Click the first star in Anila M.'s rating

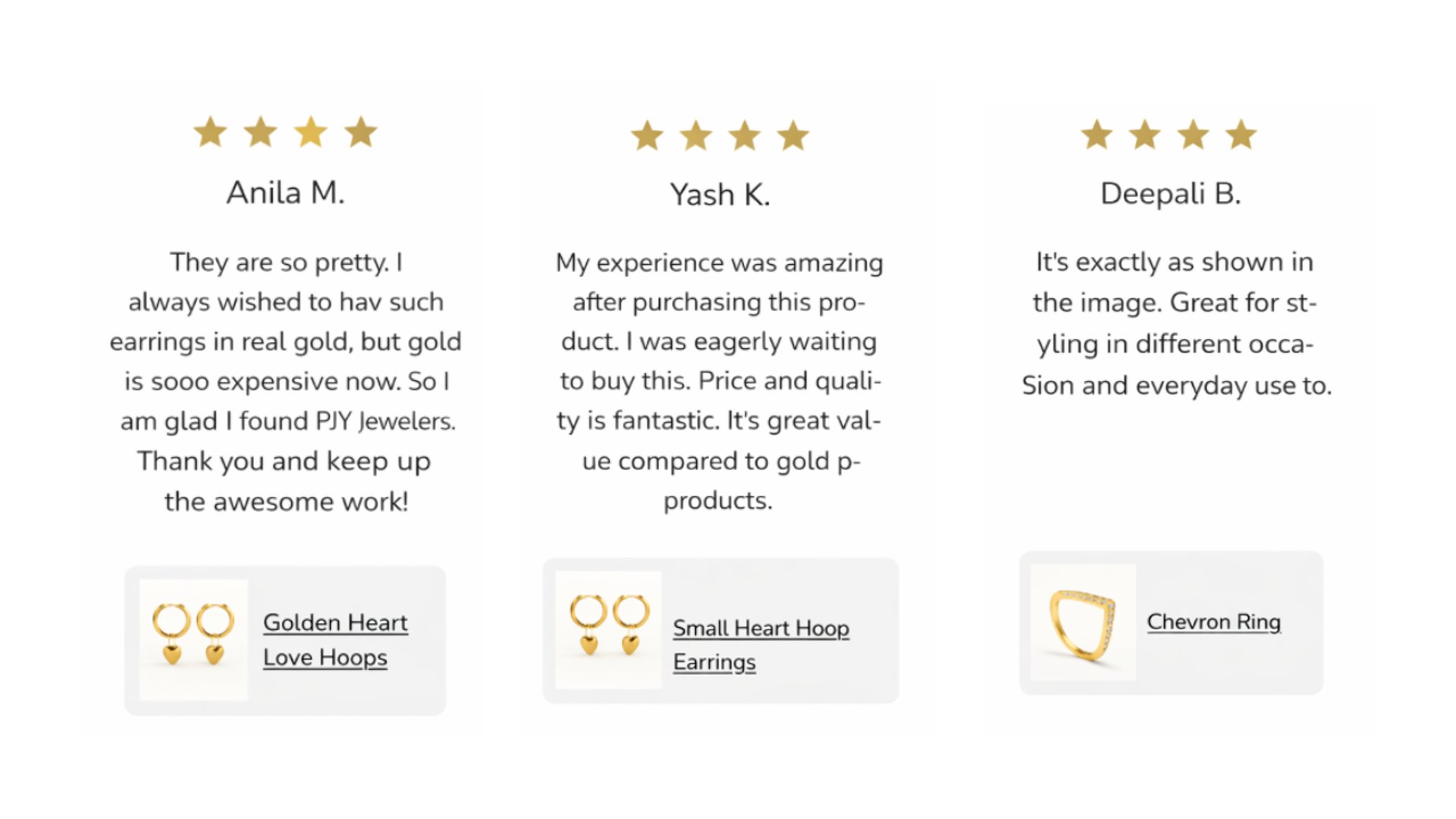point(210,133)
